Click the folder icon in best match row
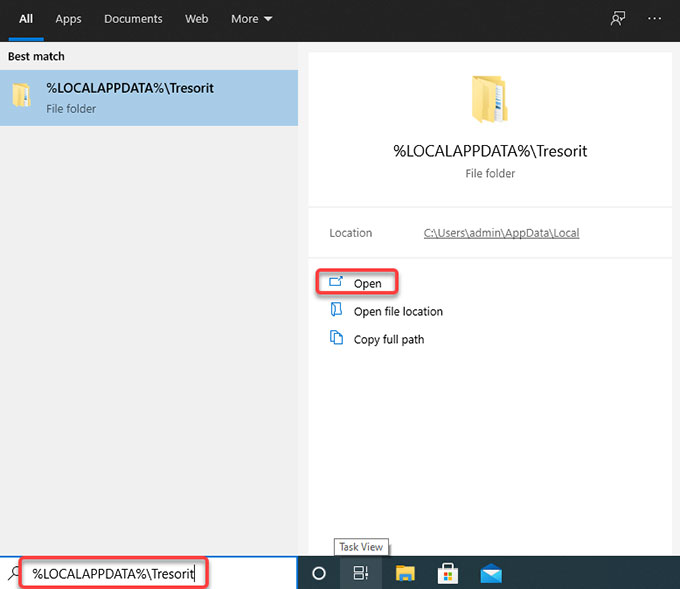Screen dimensions: 680x589 [21, 95]
